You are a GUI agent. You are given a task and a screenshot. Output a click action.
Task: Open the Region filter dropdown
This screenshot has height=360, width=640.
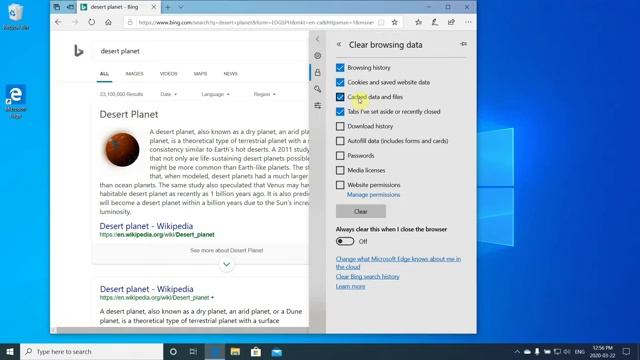pos(264,94)
